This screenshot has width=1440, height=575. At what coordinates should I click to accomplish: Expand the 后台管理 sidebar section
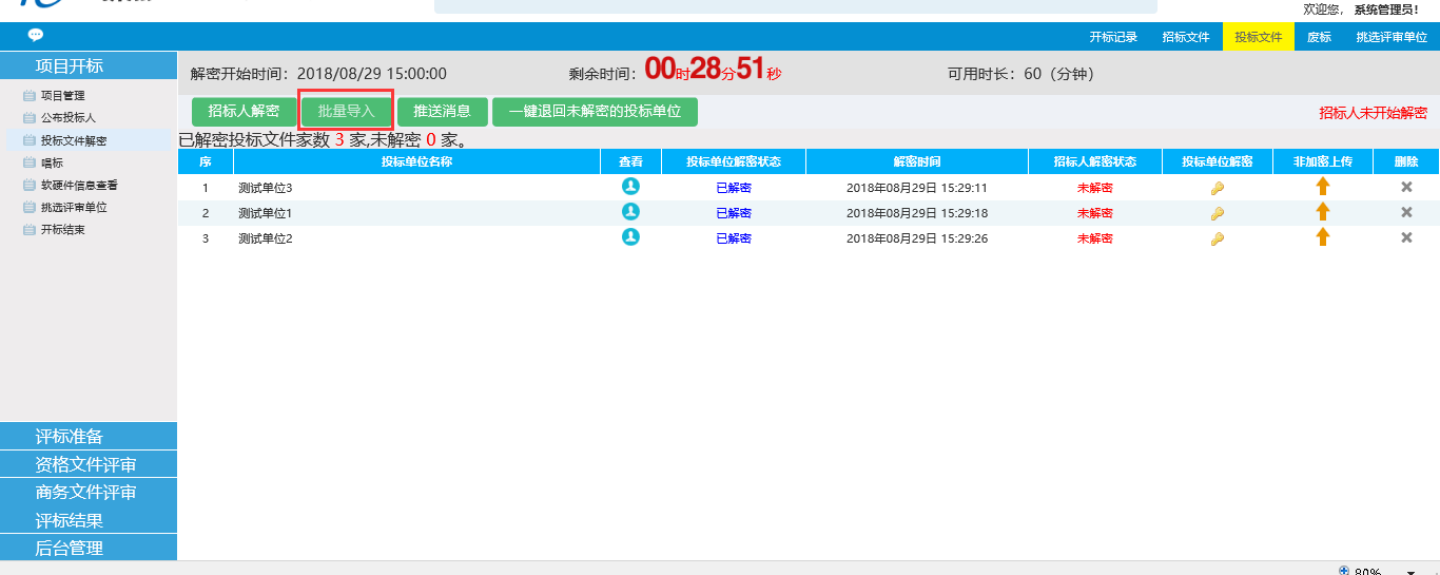pos(69,548)
